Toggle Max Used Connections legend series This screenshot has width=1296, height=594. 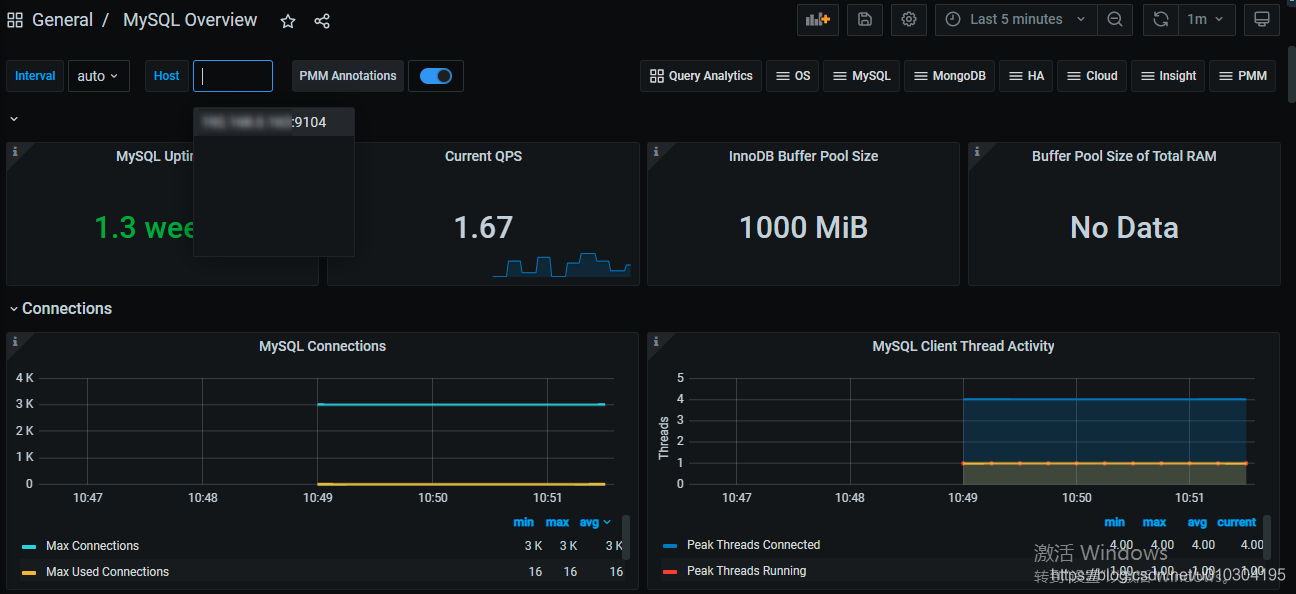(x=107, y=572)
